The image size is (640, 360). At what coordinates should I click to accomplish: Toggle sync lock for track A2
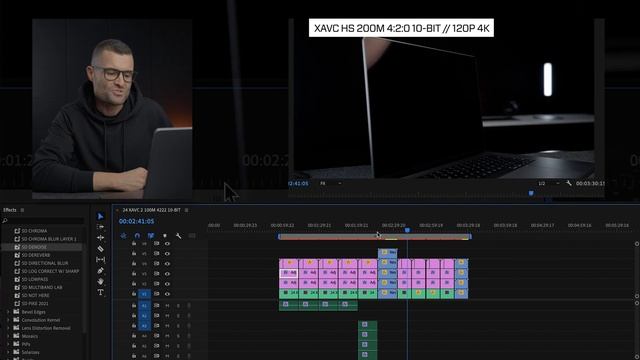156,316
